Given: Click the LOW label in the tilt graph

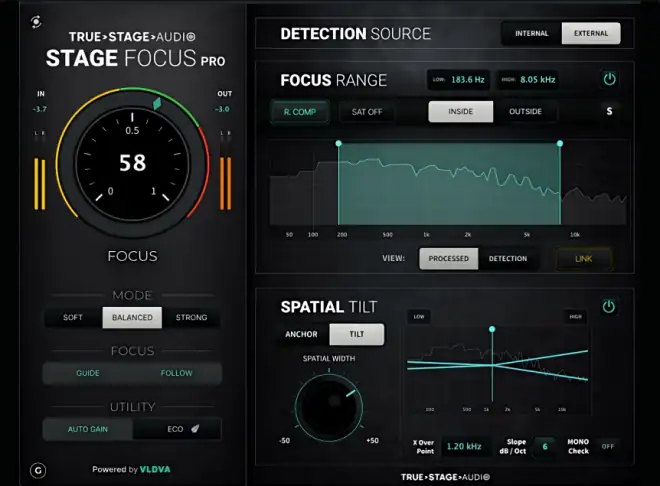Looking at the screenshot, I should tap(419, 317).
